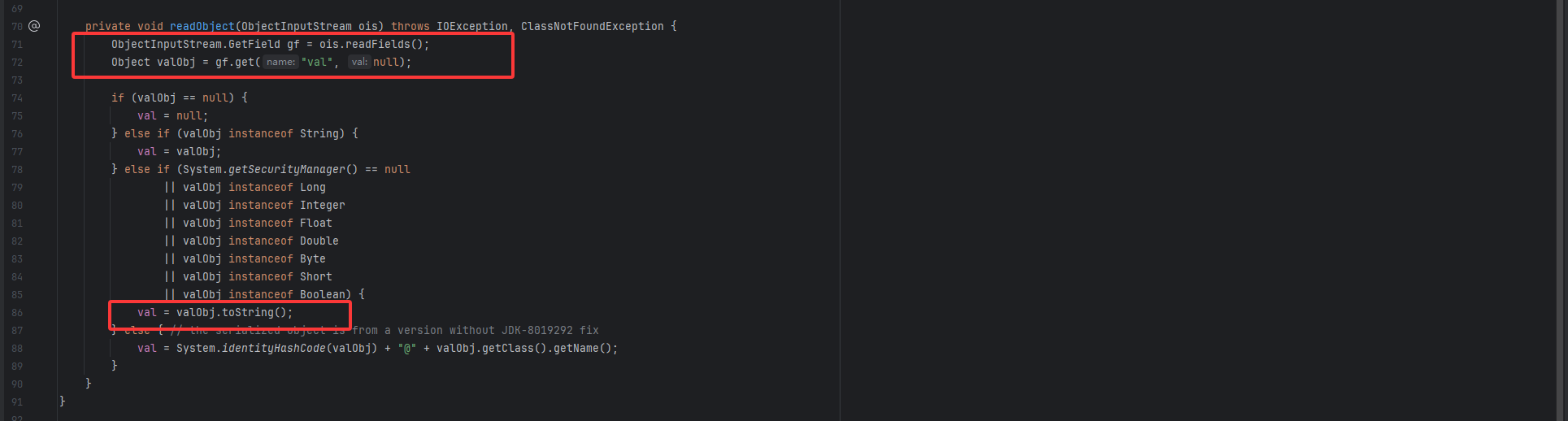Image resolution: width=1568 pixels, height=421 pixels.
Task: Click the @ gutter icon on line 70
Action: 34,26
